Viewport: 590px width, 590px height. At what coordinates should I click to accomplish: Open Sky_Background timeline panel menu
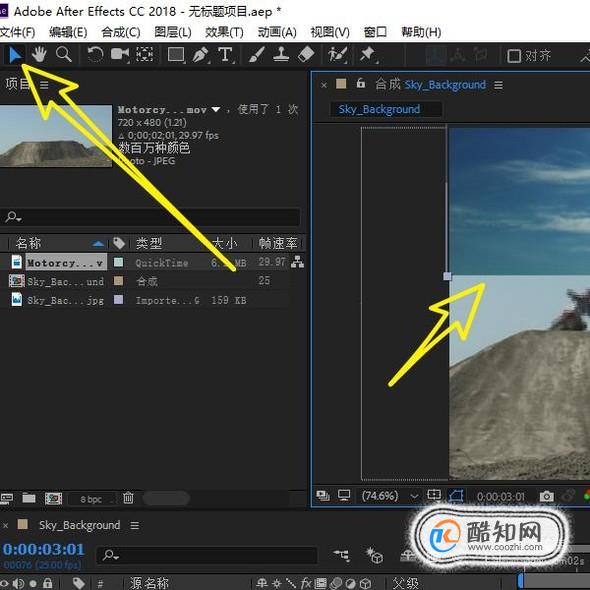135,525
